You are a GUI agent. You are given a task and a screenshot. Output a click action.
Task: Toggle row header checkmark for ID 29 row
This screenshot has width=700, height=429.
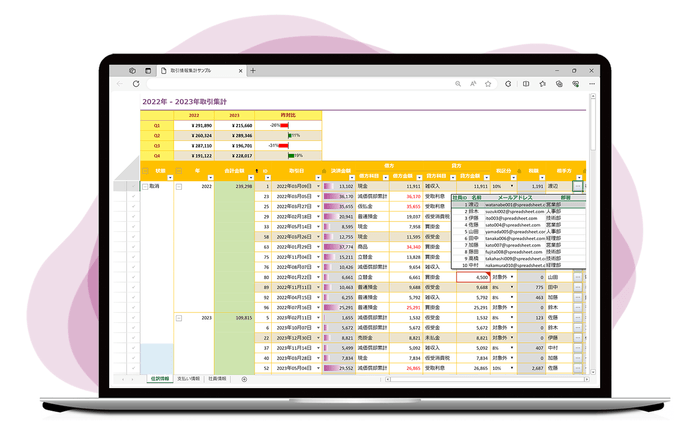click(x=133, y=217)
